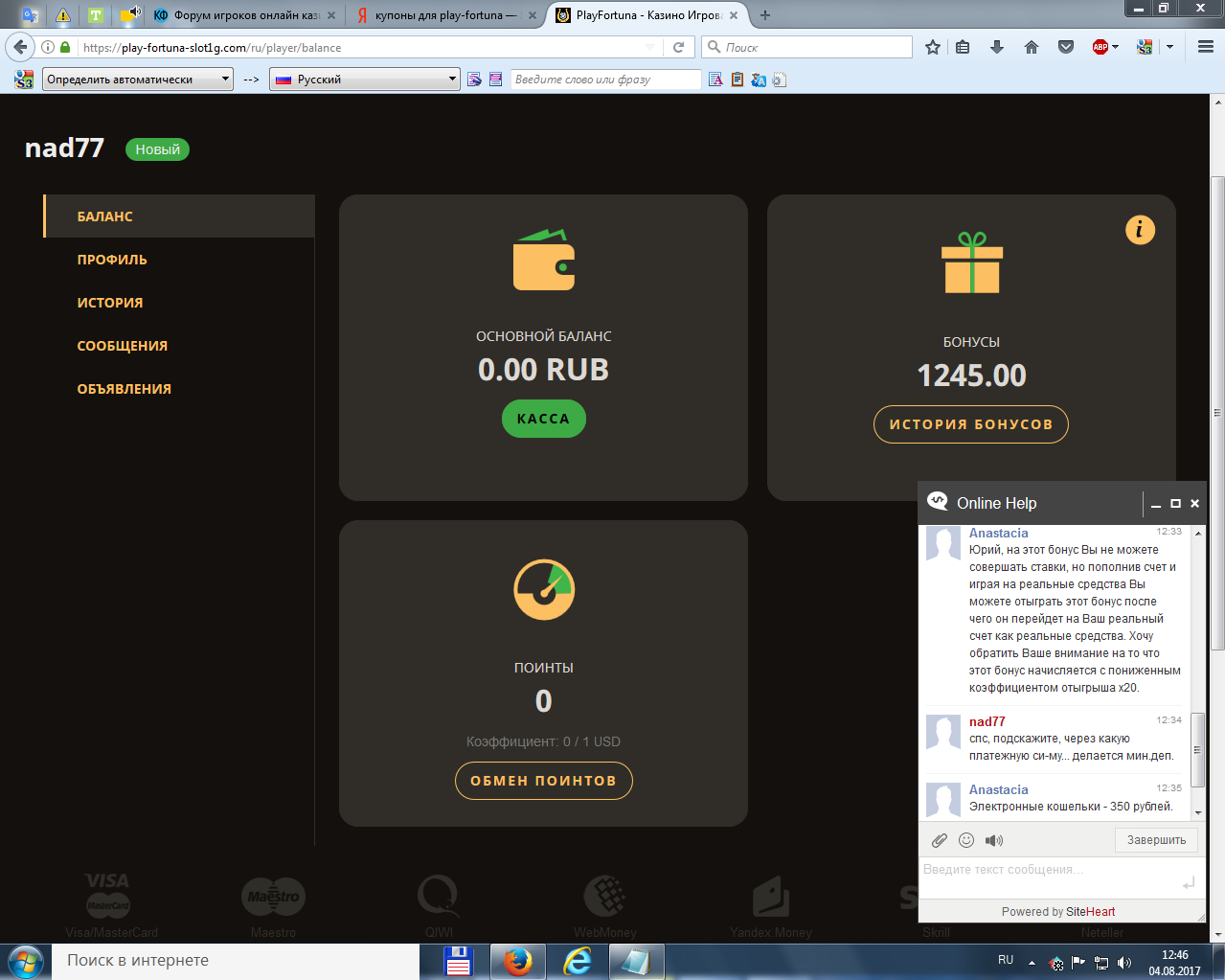
Task: Click the Поиск search box
Action: click(806, 47)
